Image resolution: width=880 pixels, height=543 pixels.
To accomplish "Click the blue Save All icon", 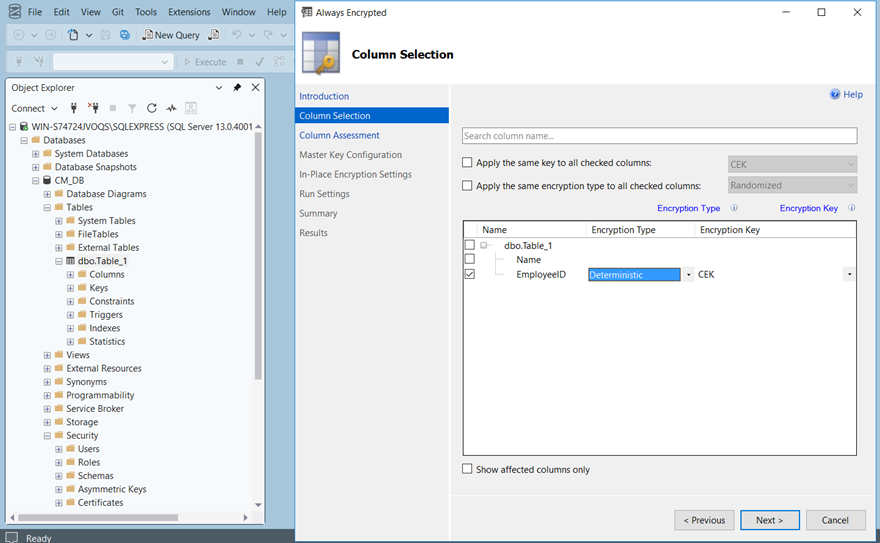I will (x=125, y=35).
